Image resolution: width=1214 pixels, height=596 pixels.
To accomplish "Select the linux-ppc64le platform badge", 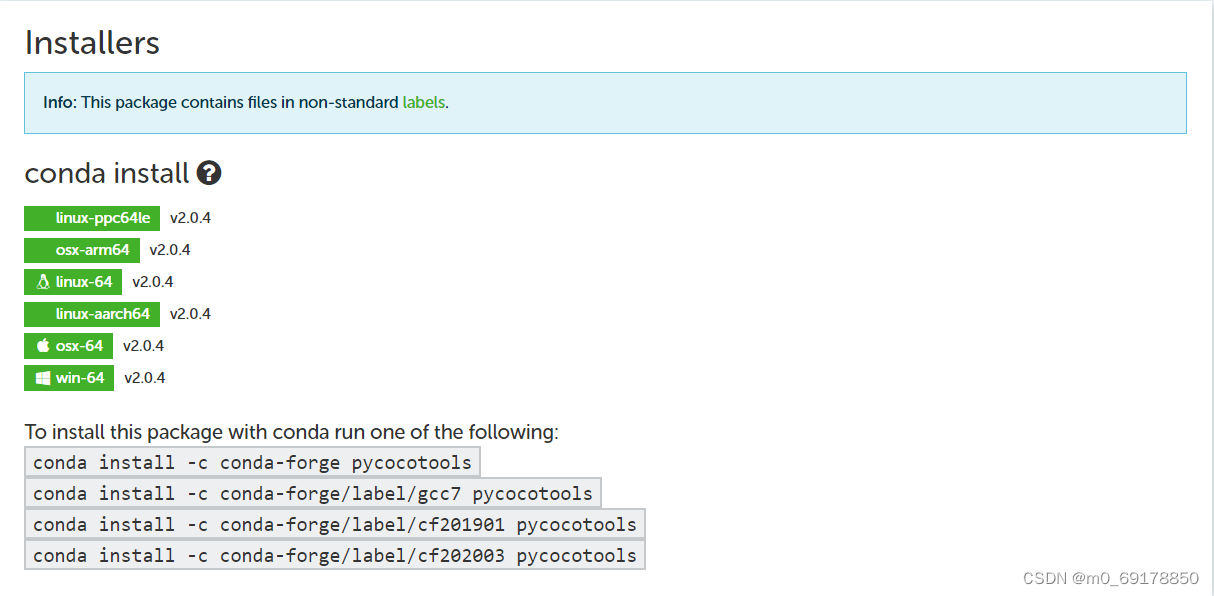I will click(x=92, y=218).
